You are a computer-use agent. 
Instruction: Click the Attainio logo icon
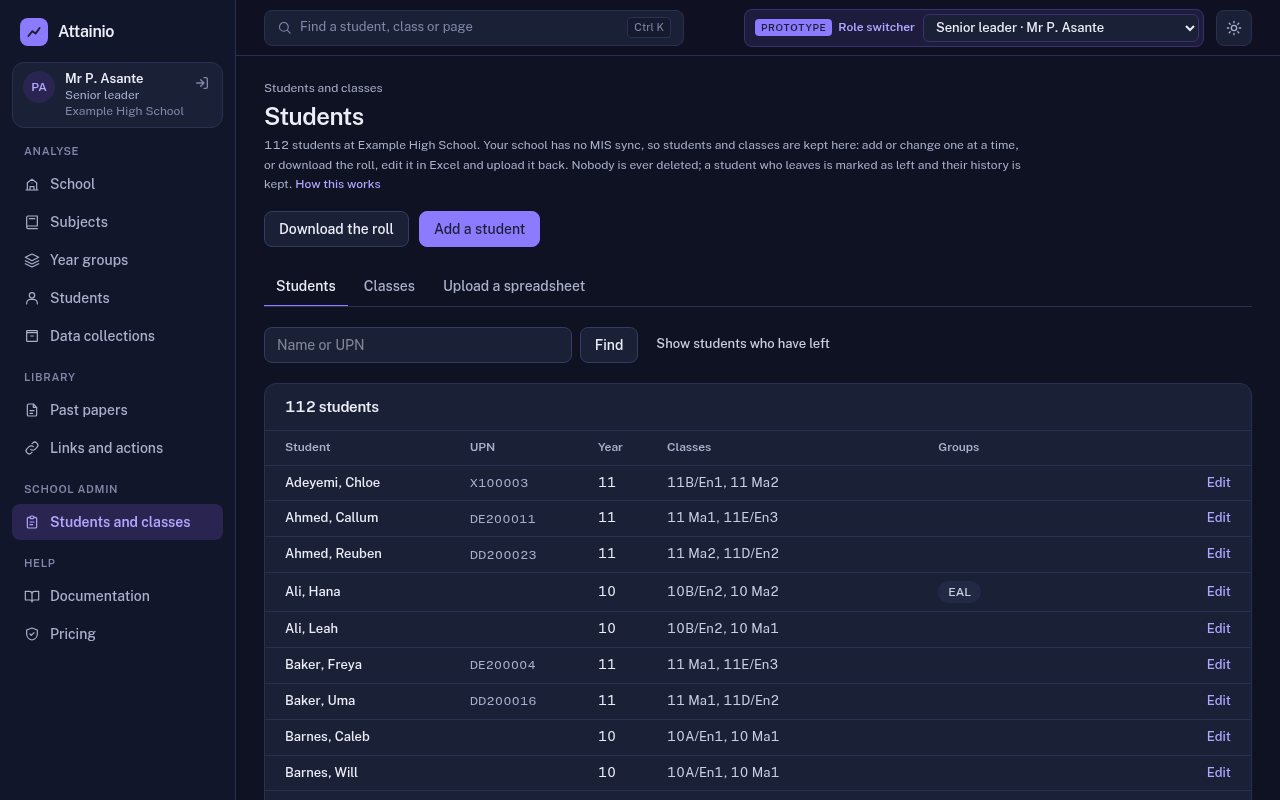[34, 32]
